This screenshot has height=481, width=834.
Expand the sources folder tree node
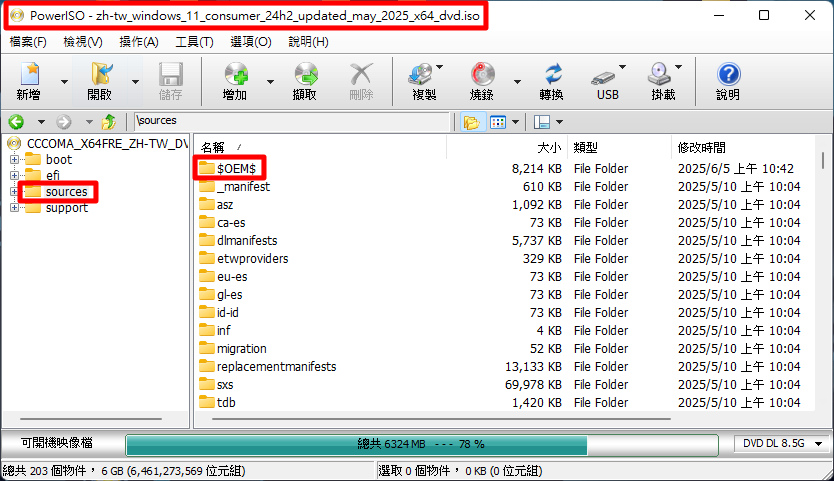click(x=14, y=192)
